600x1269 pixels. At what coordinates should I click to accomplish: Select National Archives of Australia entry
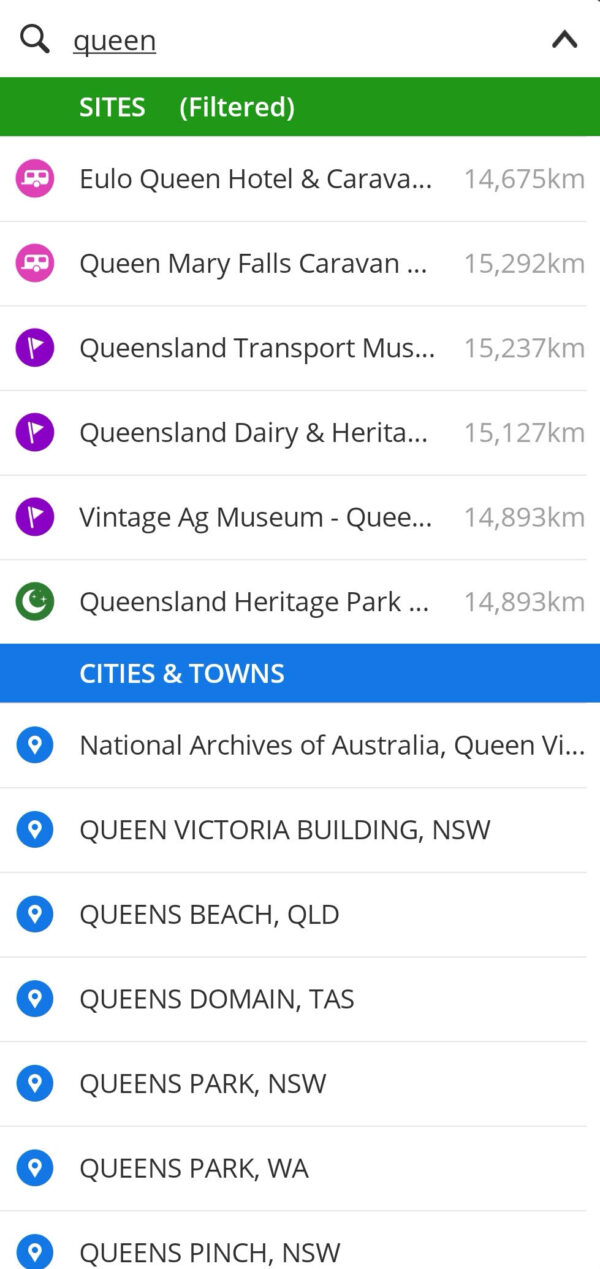[330, 745]
